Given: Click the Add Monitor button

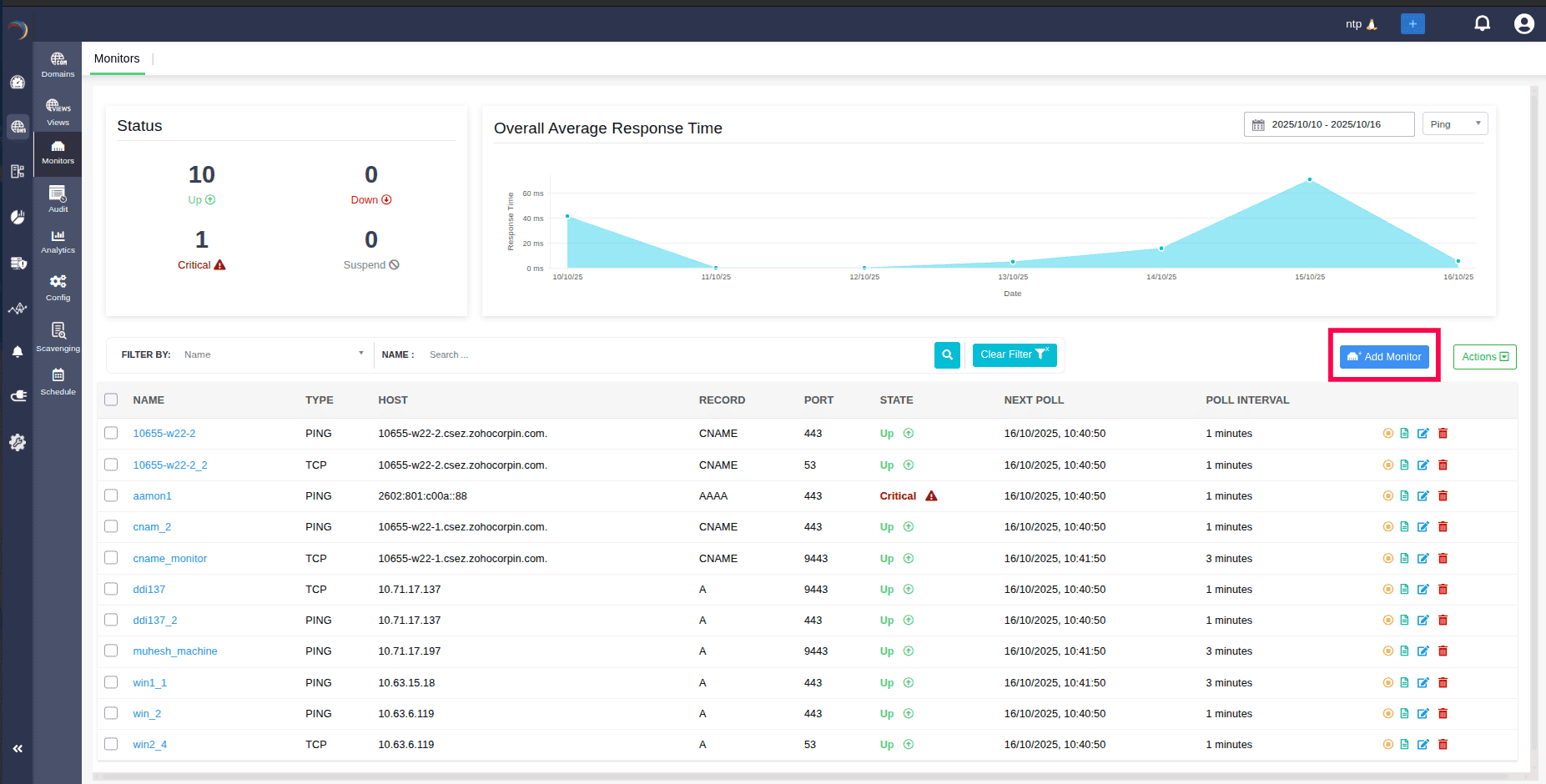Looking at the screenshot, I should [x=1384, y=357].
